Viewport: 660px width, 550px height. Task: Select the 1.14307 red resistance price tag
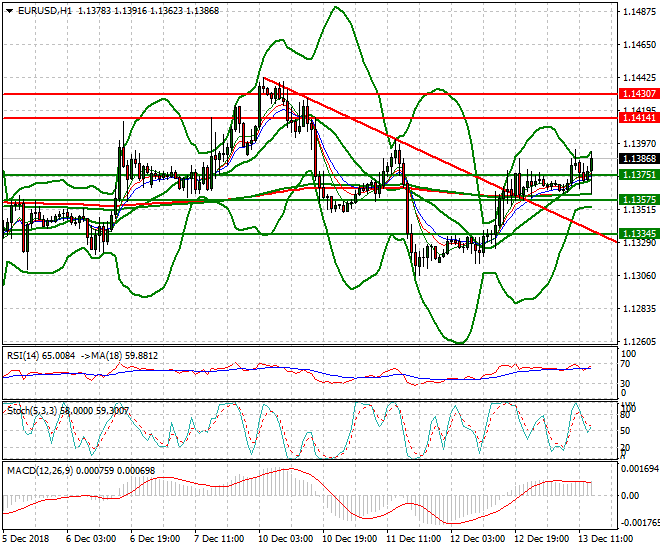[x=638, y=93]
